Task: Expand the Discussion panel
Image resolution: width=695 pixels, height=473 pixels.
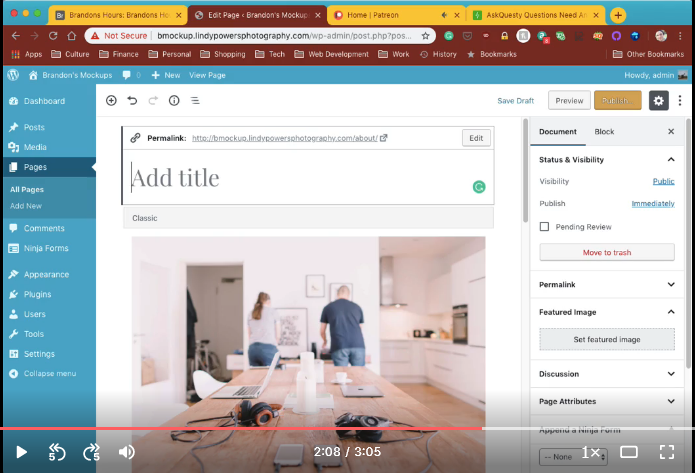Action: coord(671,374)
